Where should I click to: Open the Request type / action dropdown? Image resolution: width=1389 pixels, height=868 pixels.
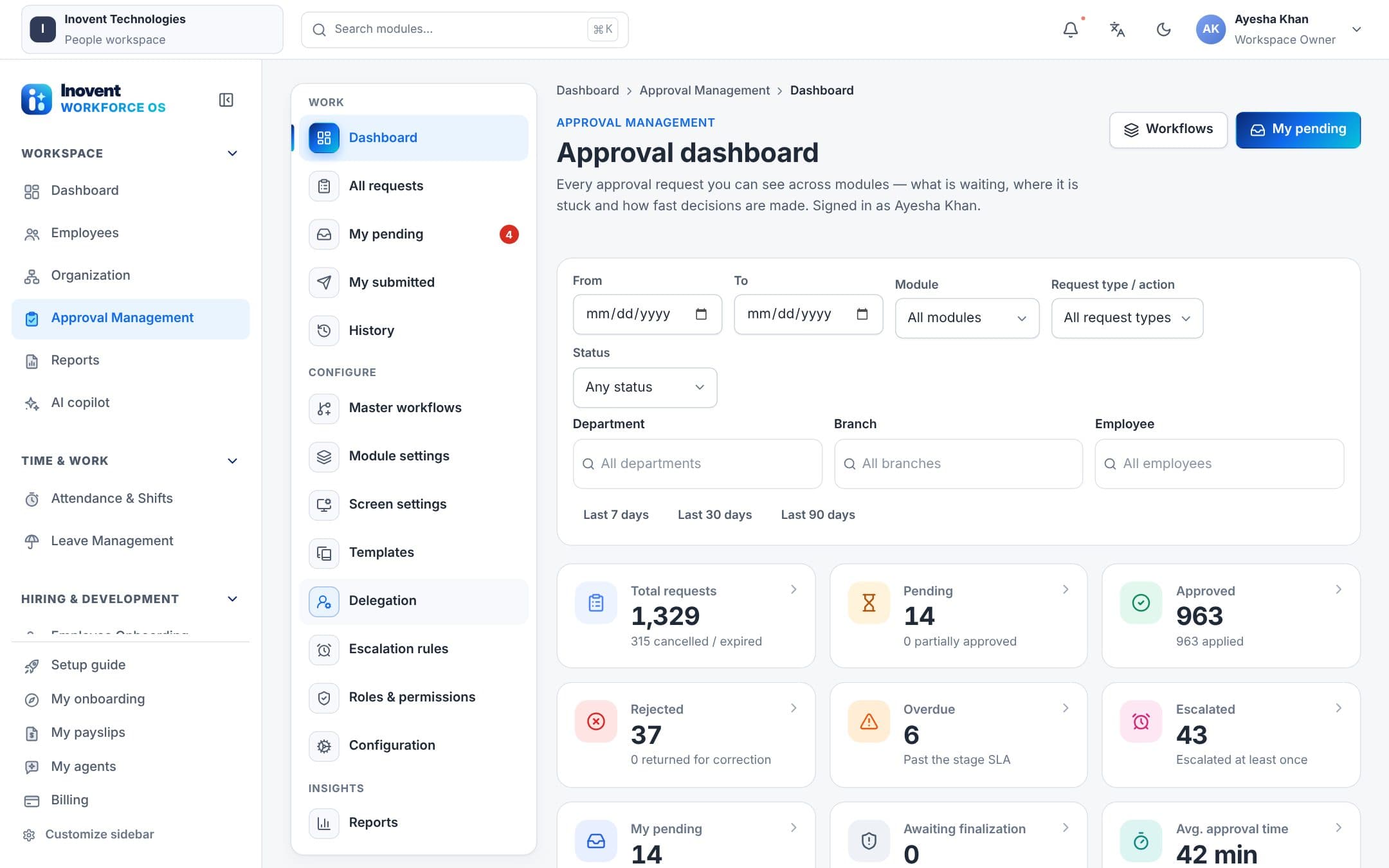pyautogui.click(x=1127, y=318)
